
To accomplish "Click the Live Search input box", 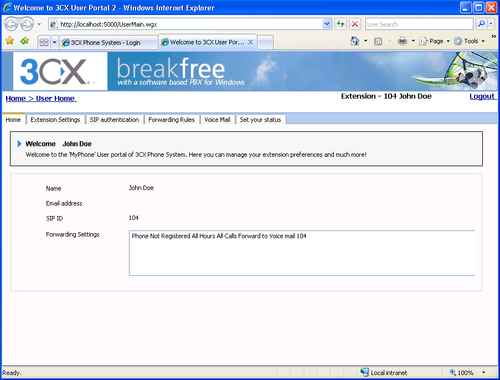I will coord(419,24).
